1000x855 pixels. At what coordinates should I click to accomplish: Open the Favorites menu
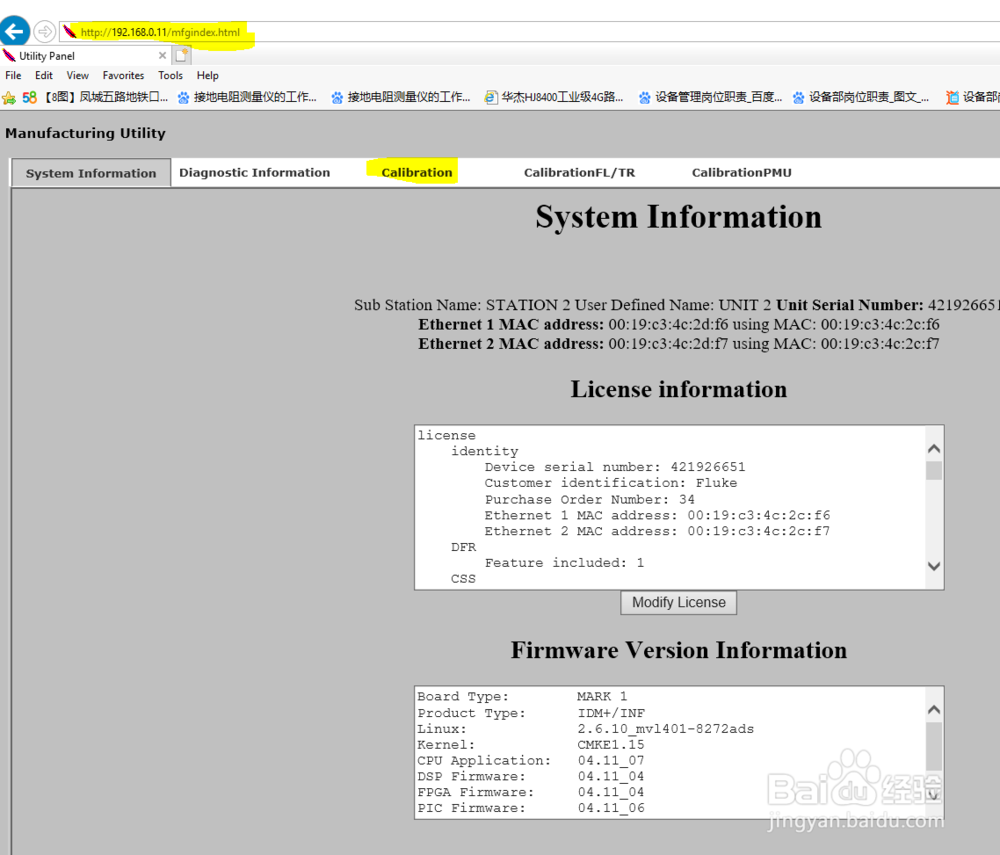pyautogui.click(x=123, y=75)
